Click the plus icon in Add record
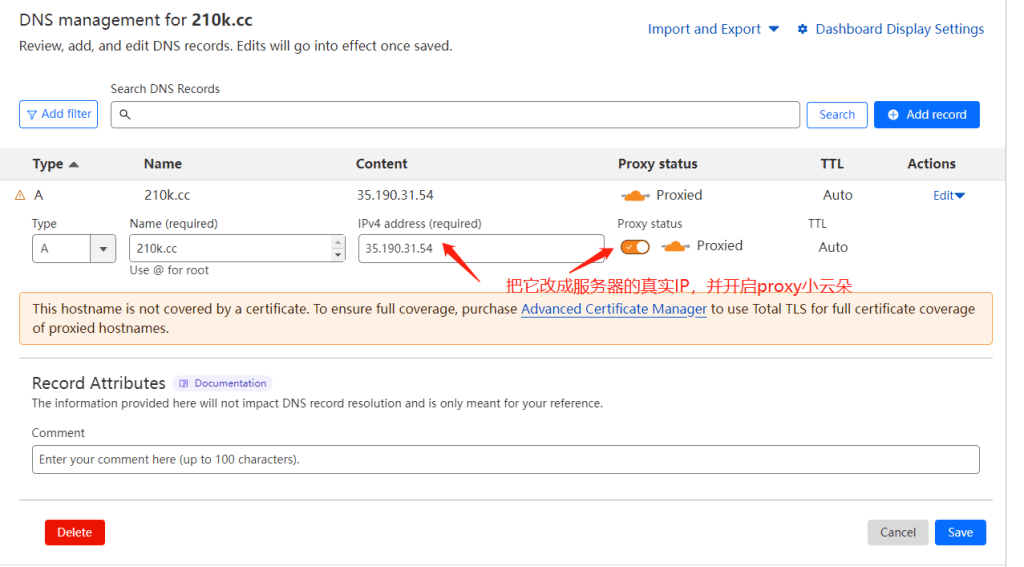Image resolution: width=1024 pixels, height=567 pixels. pos(893,115)
